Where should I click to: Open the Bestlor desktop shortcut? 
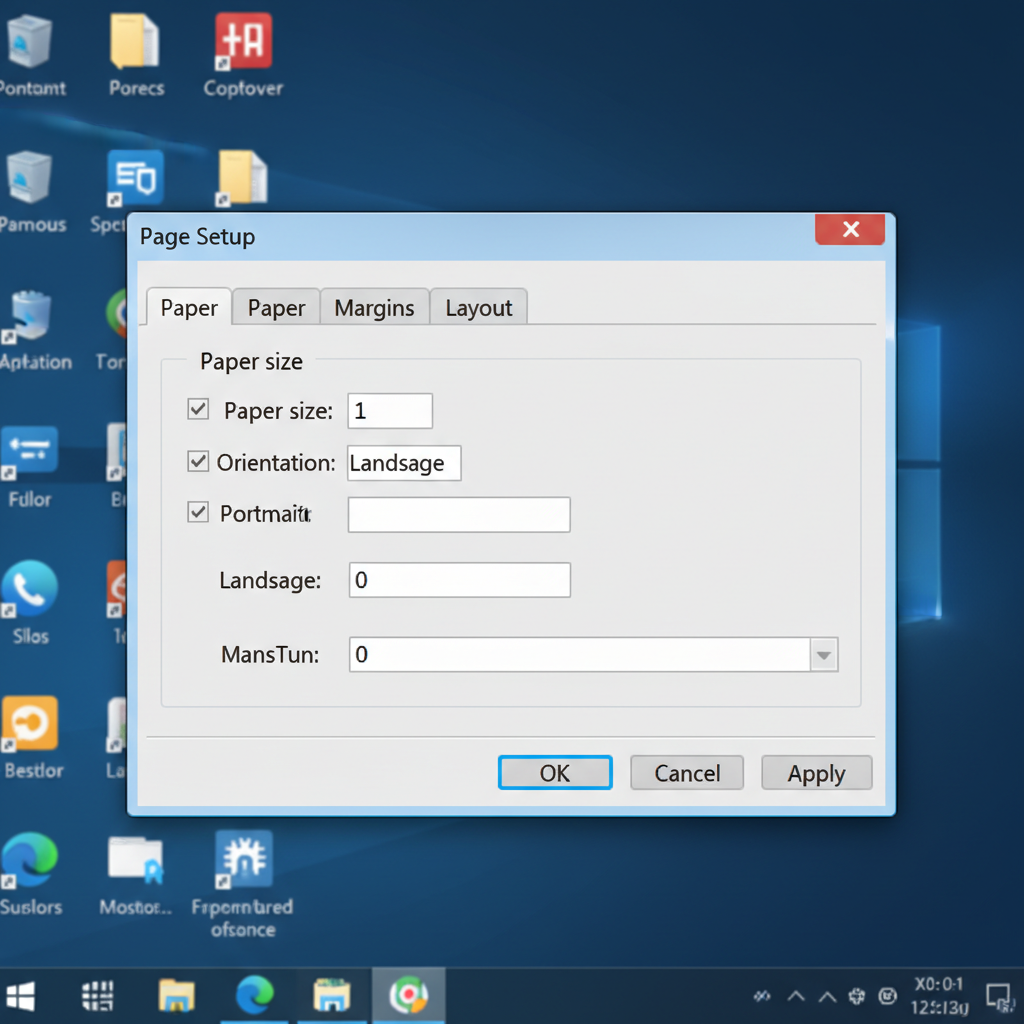(31, 724)
